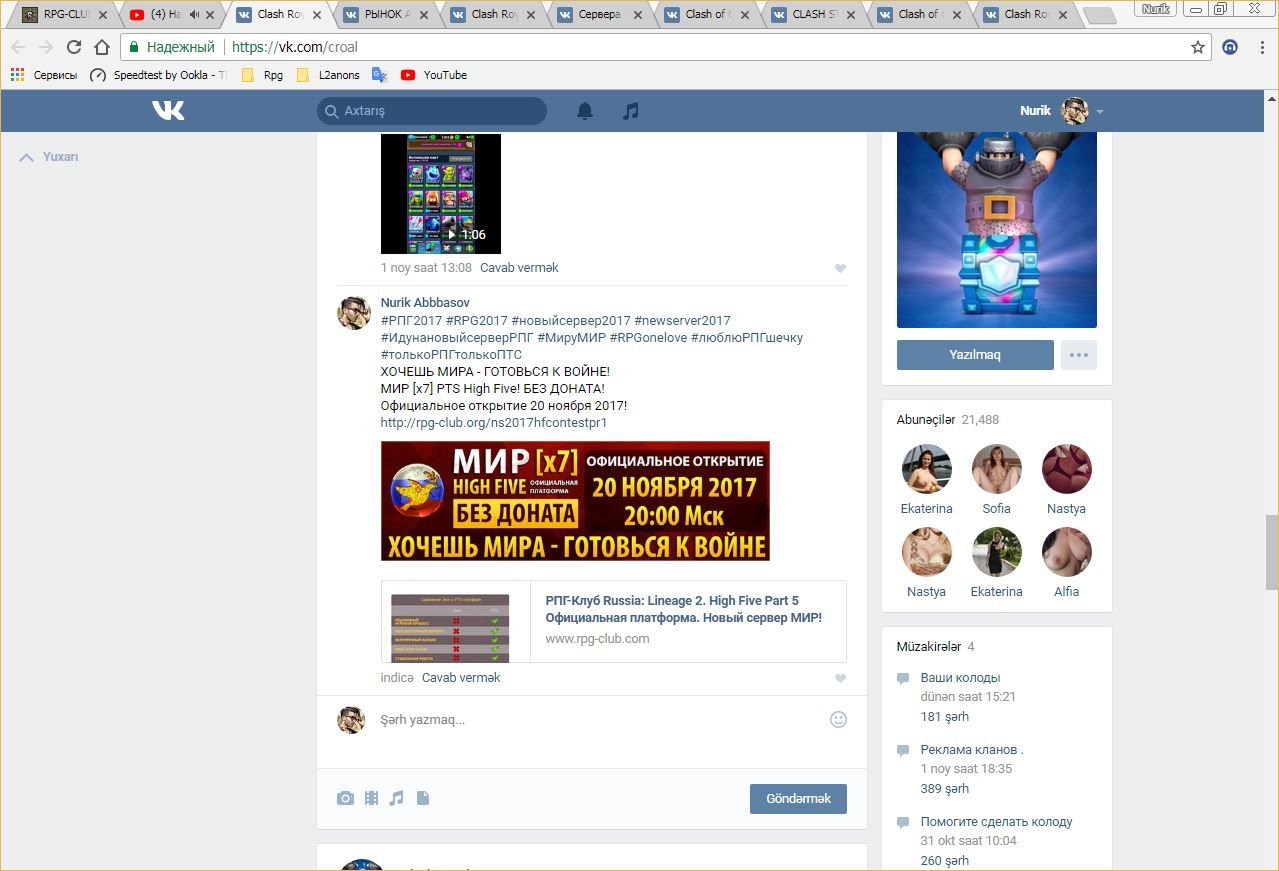
Task: Click the page vertical scrollbar thumb
Action: coord(1271,552)
